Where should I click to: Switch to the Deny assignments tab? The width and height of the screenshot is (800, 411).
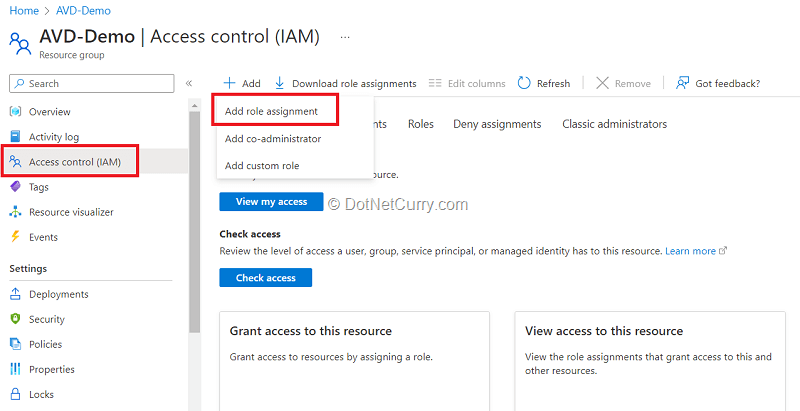pos(497,124)
